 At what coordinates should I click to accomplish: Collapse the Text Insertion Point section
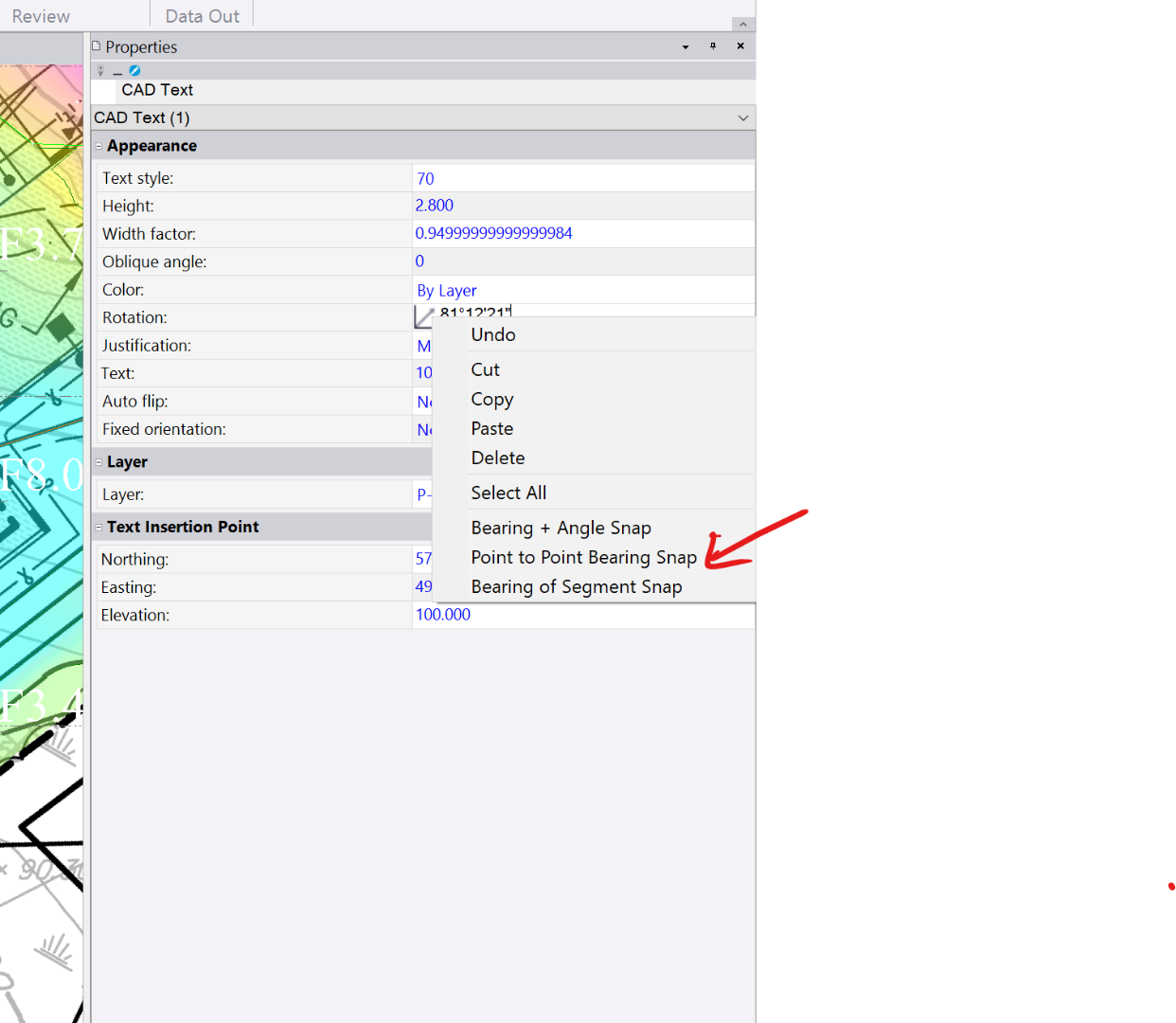[x=98, y=527]
